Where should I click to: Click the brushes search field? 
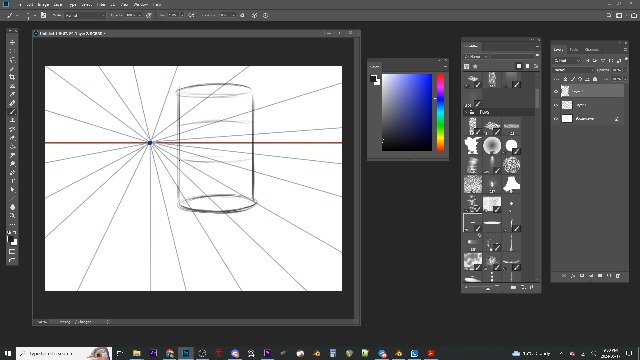coord(511,56)
